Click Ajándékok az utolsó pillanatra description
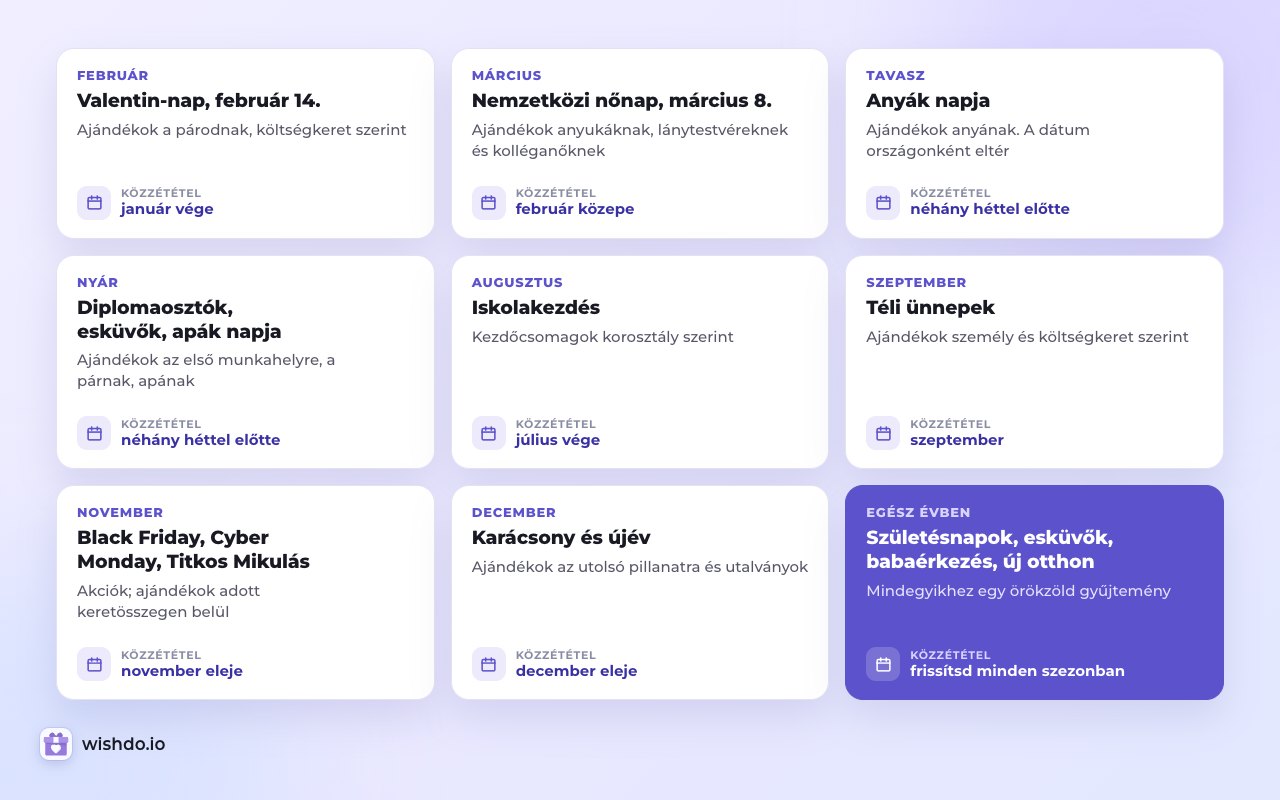1280x800 pixels. click(640, 567)
